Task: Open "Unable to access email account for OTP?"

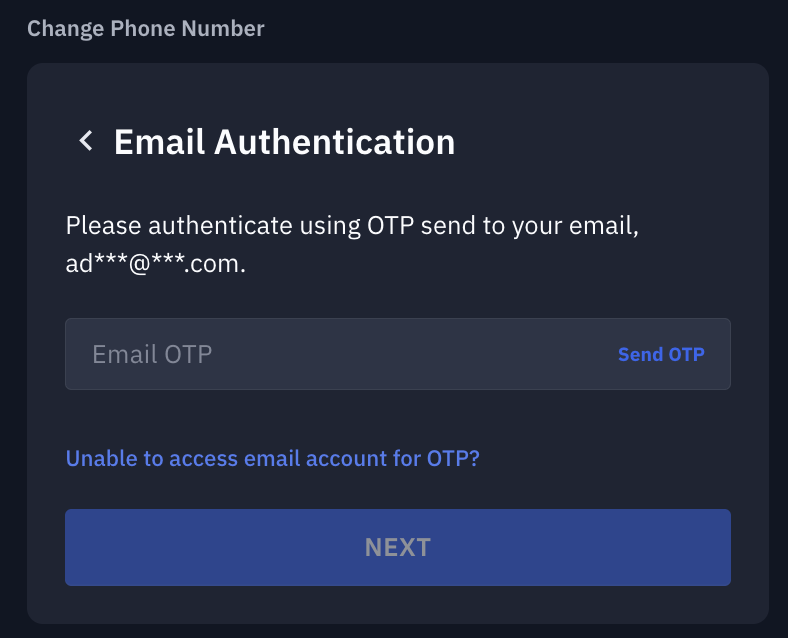Action: (272, 459)
